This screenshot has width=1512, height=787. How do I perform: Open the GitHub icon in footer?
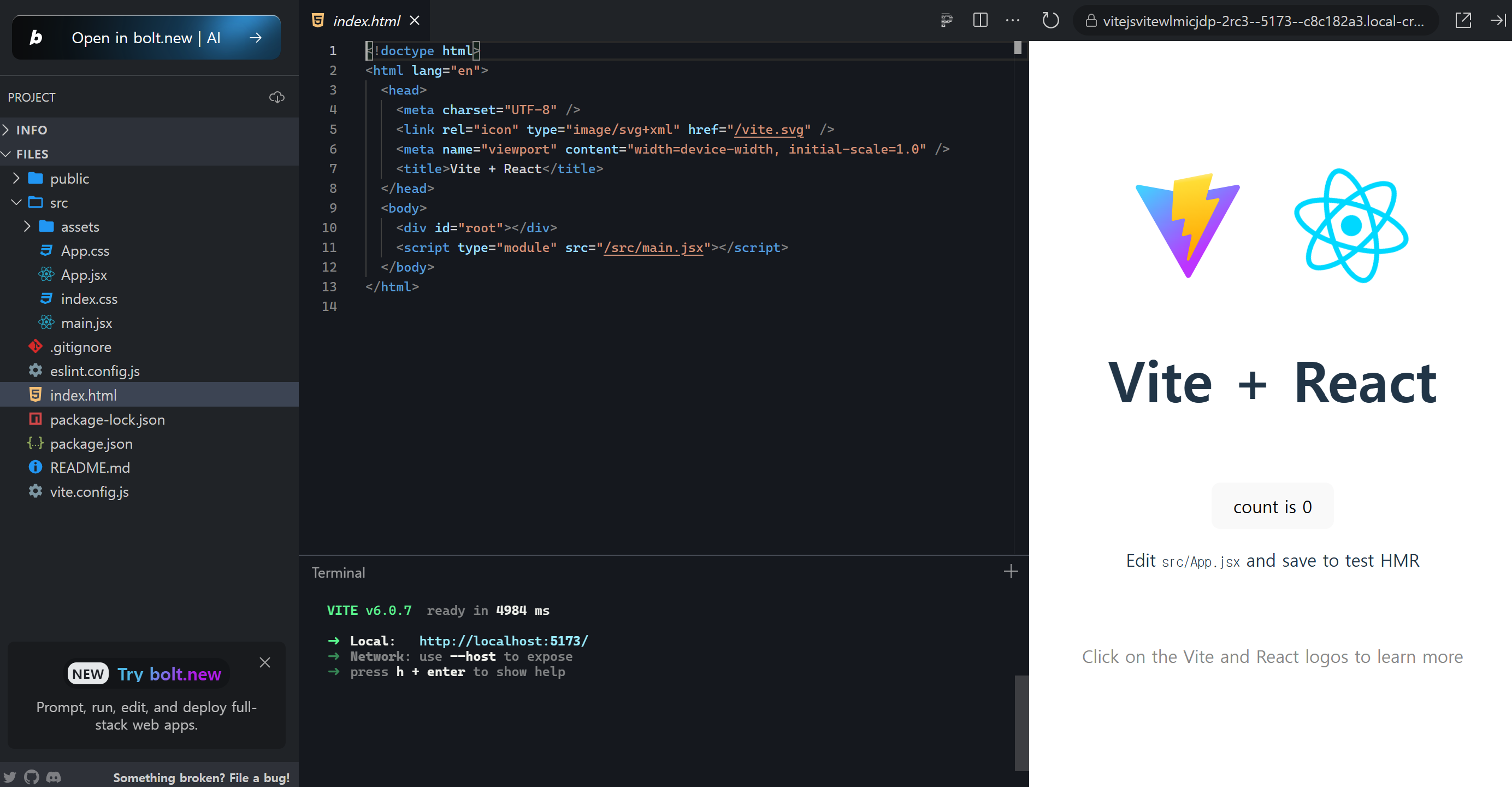click(x=32, y=777)
